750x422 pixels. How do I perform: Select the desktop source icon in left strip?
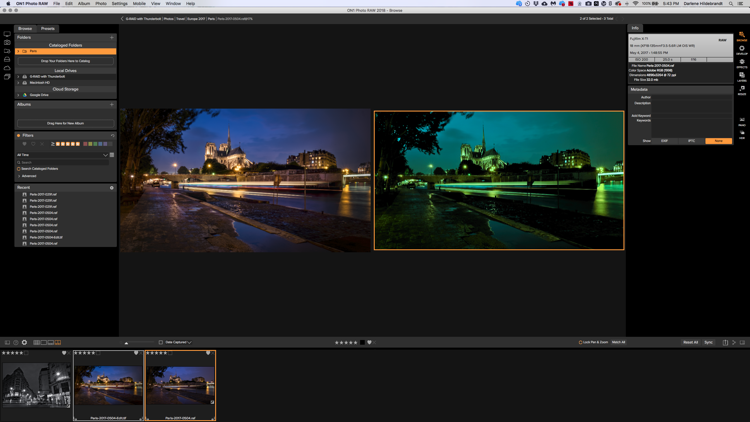(x=7, y=34)
